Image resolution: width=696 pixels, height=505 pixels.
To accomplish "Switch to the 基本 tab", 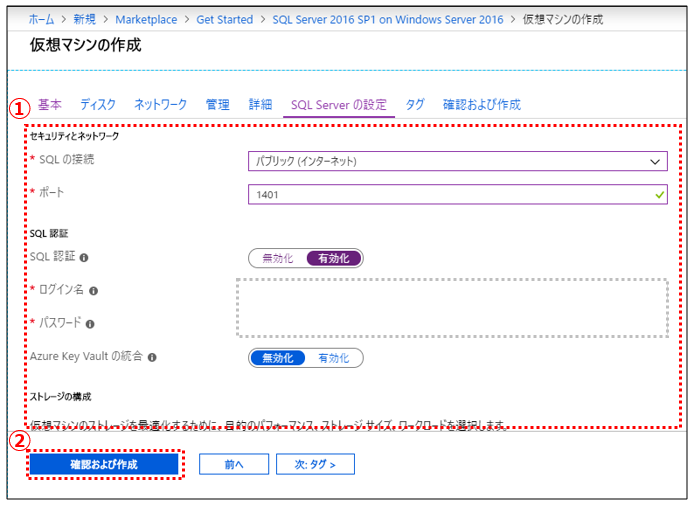I will coord(50,104).
